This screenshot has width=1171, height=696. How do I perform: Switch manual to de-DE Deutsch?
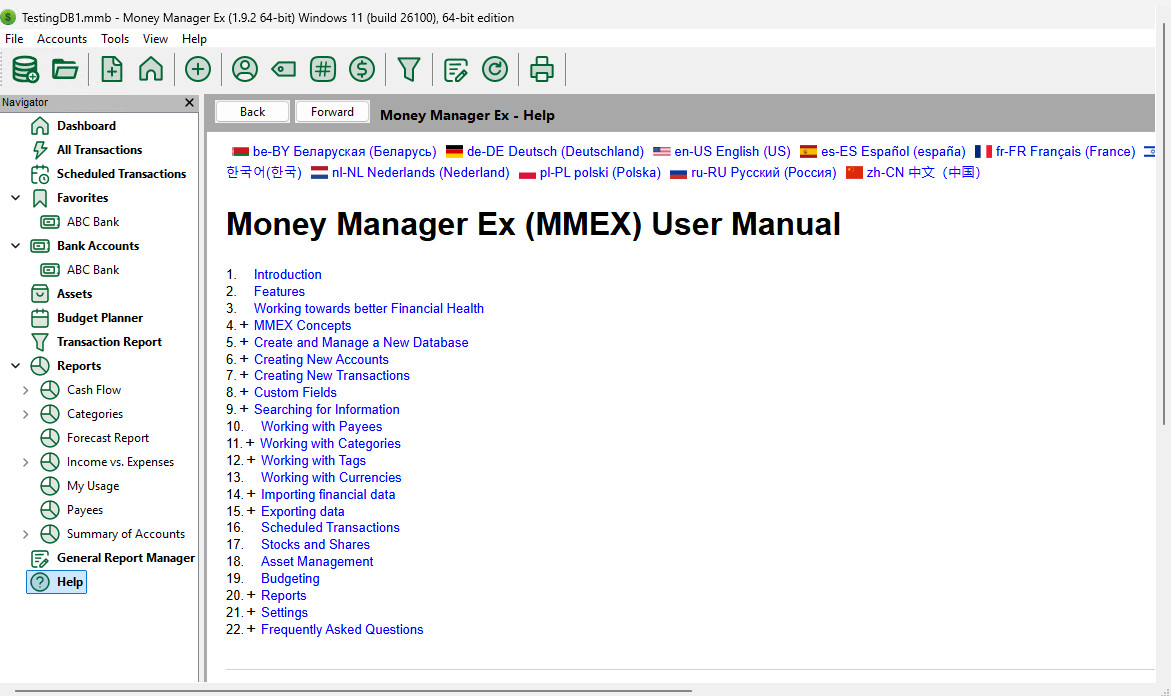(x=555, y=152)
